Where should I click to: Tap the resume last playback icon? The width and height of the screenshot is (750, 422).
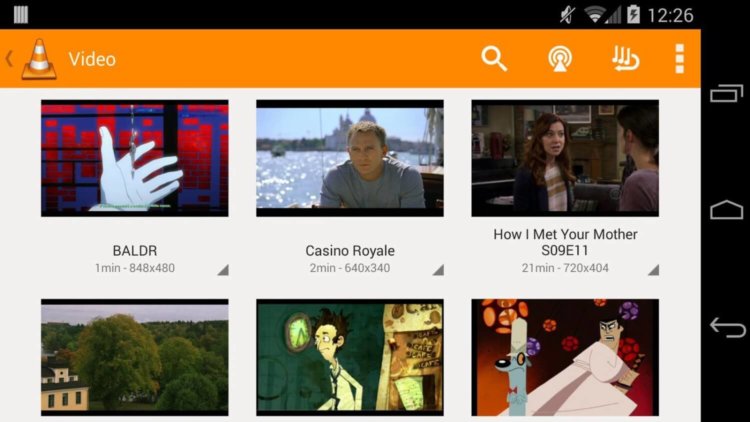pos(625,59)
